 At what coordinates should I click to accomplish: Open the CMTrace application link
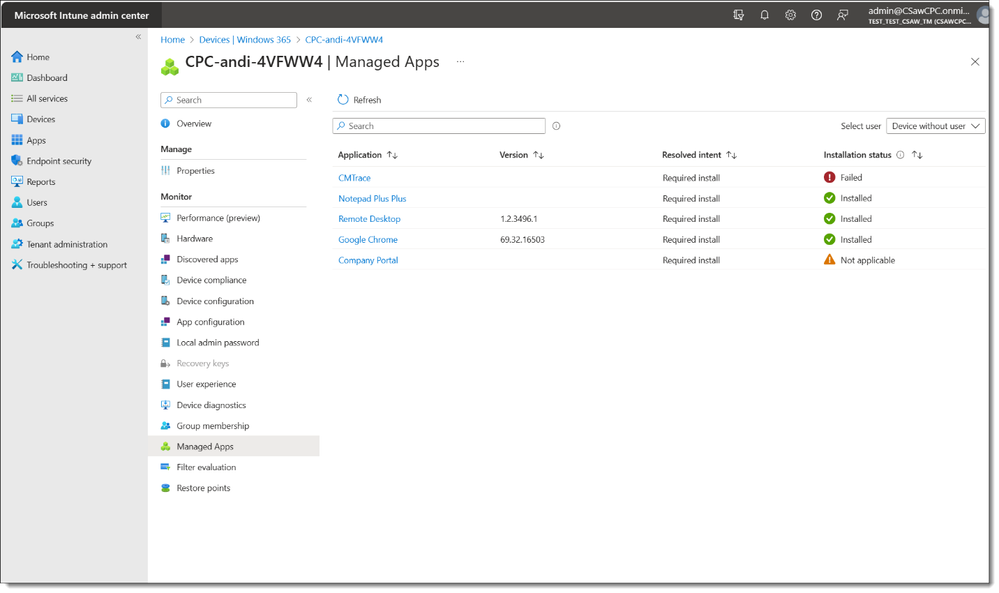click(354, 178)
